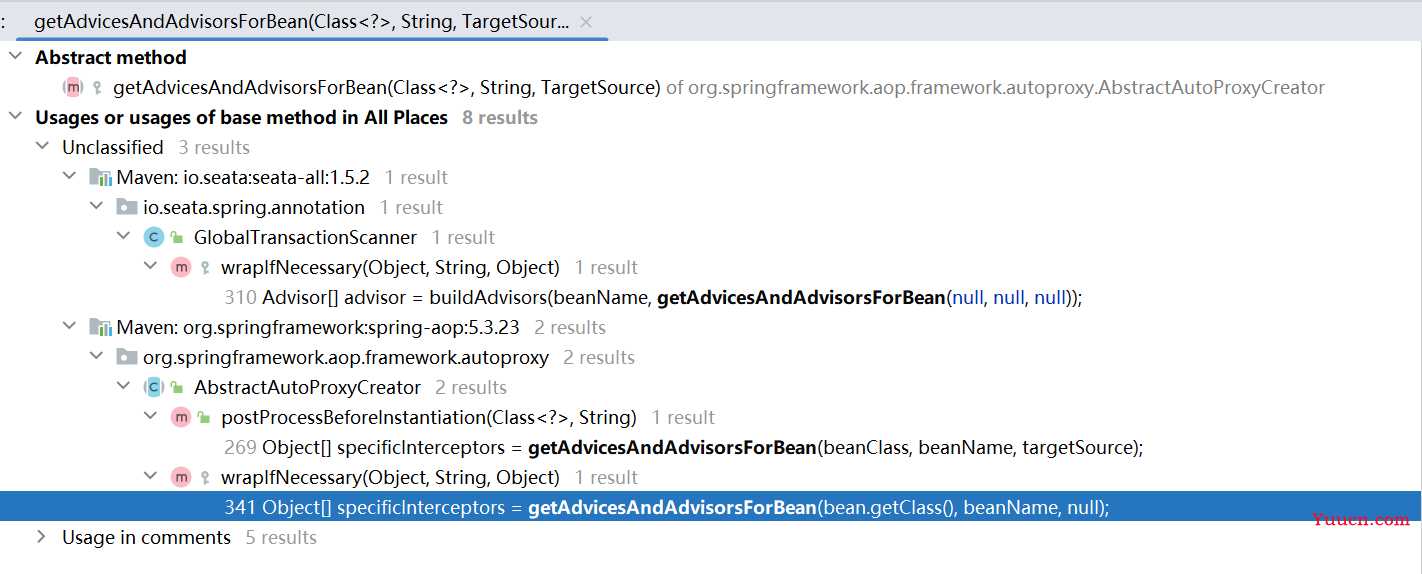The width and height of the screenshot is (1422, 574).
Task: Open line 269 specificInterceptors usage
Action: pyautogui.click(x=684, y=447)
